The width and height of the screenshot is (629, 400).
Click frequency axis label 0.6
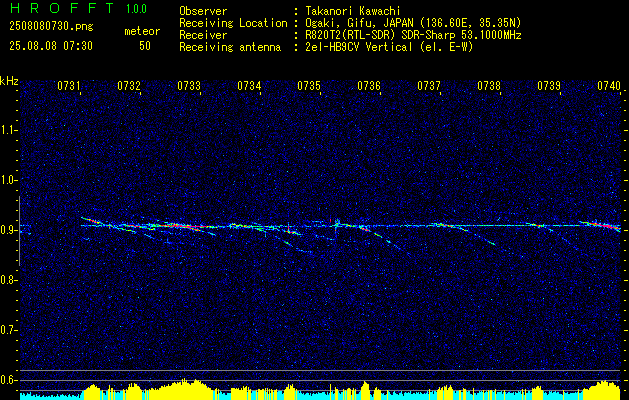[8, 380]
